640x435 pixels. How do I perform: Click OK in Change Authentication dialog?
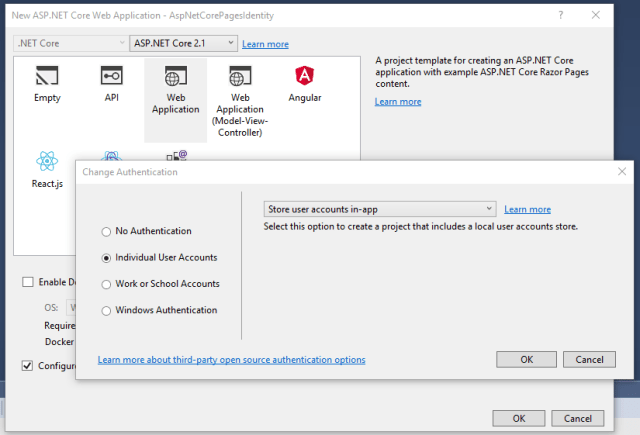click(x=526, y=359)
